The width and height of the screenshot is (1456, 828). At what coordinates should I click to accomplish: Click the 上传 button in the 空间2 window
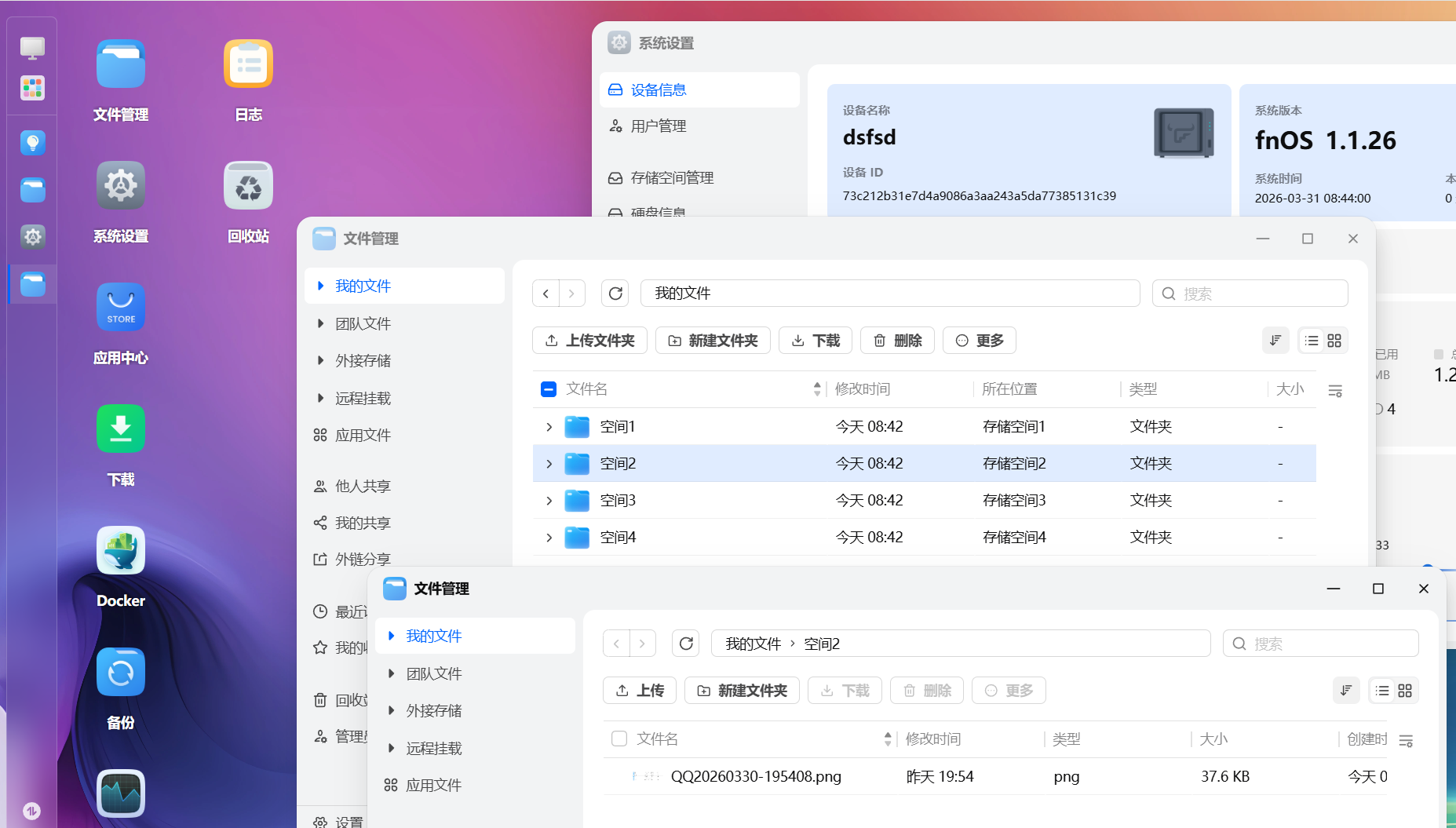click(x=639, y=690)
